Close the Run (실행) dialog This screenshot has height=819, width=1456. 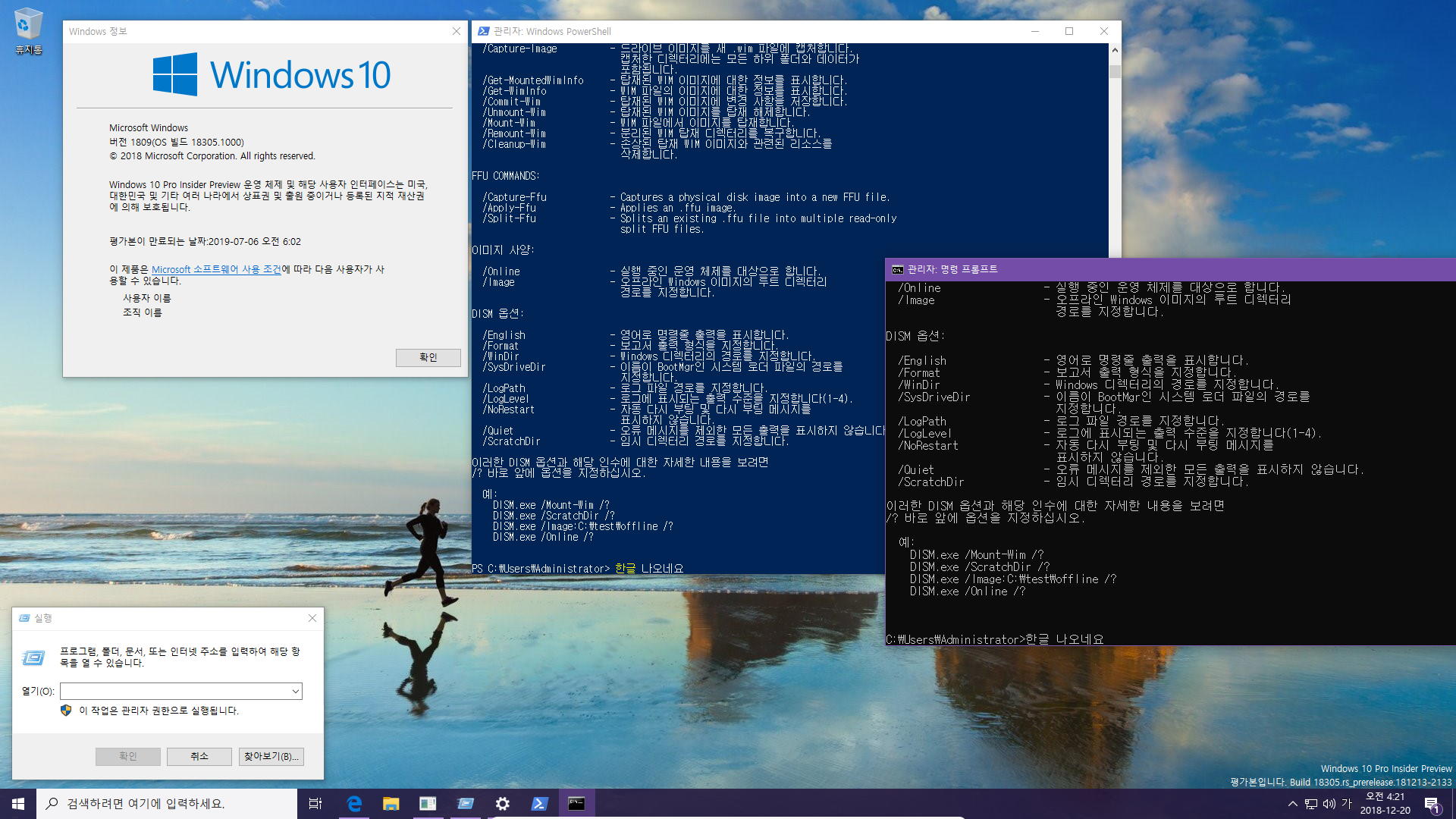point(312,618)
